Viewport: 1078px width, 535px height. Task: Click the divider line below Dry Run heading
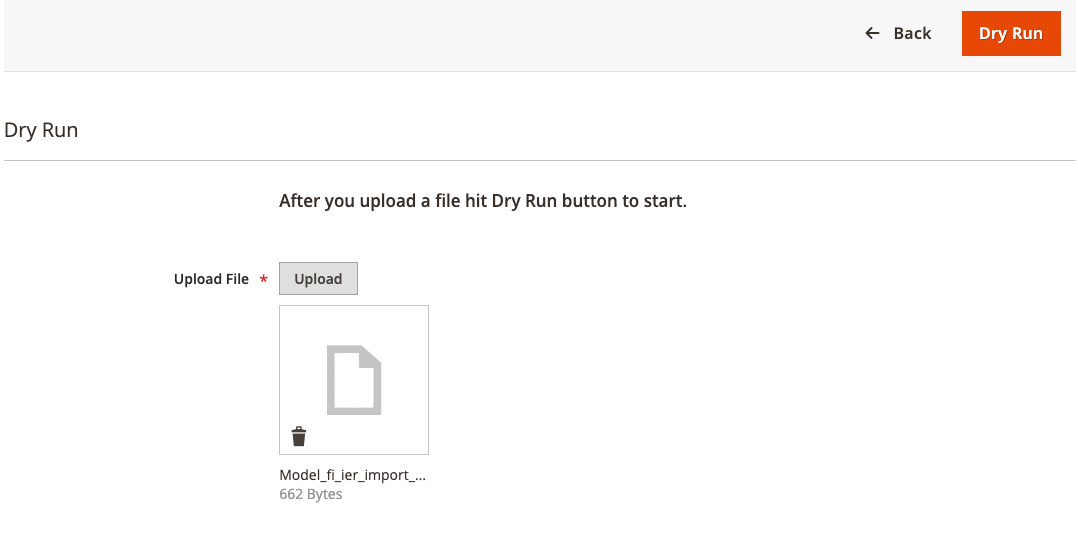(x=540, y=160)
